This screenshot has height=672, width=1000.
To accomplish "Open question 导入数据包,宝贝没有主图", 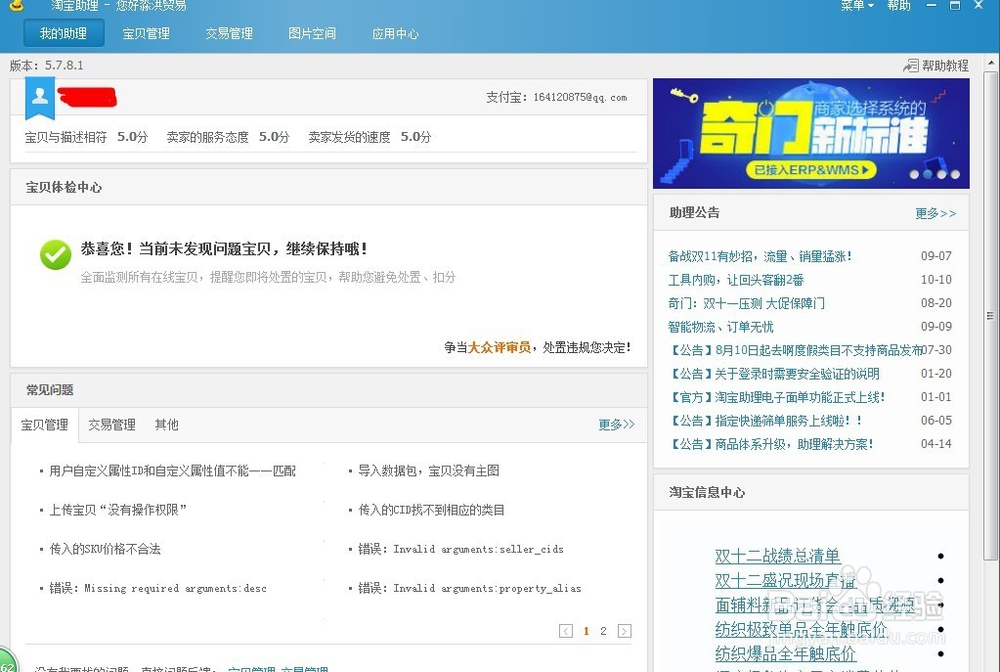I will pyautogui.click(x=428, y=471).
